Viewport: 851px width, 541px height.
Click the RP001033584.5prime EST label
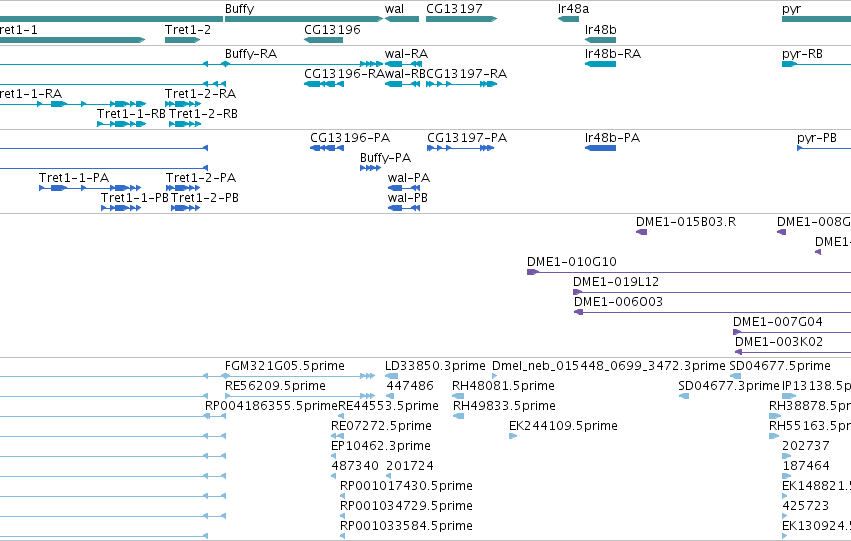coord(406,527)
